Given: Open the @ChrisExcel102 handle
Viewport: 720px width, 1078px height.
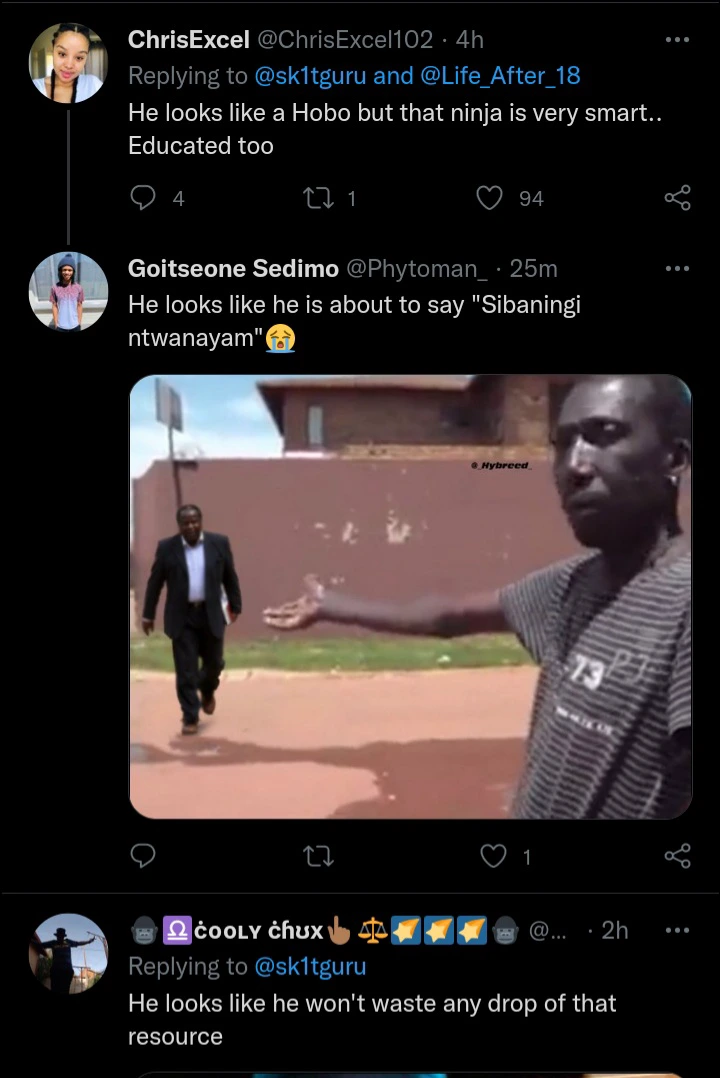Looking at the screenshot, I should coord(346,40).
